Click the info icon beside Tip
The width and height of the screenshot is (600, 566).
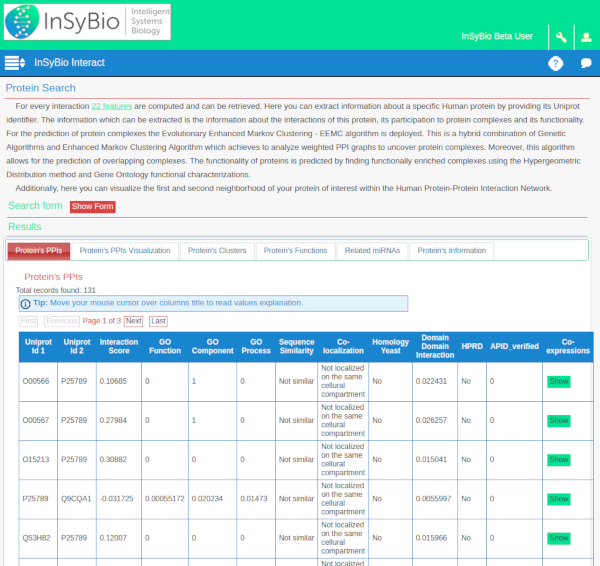(25, 302)
